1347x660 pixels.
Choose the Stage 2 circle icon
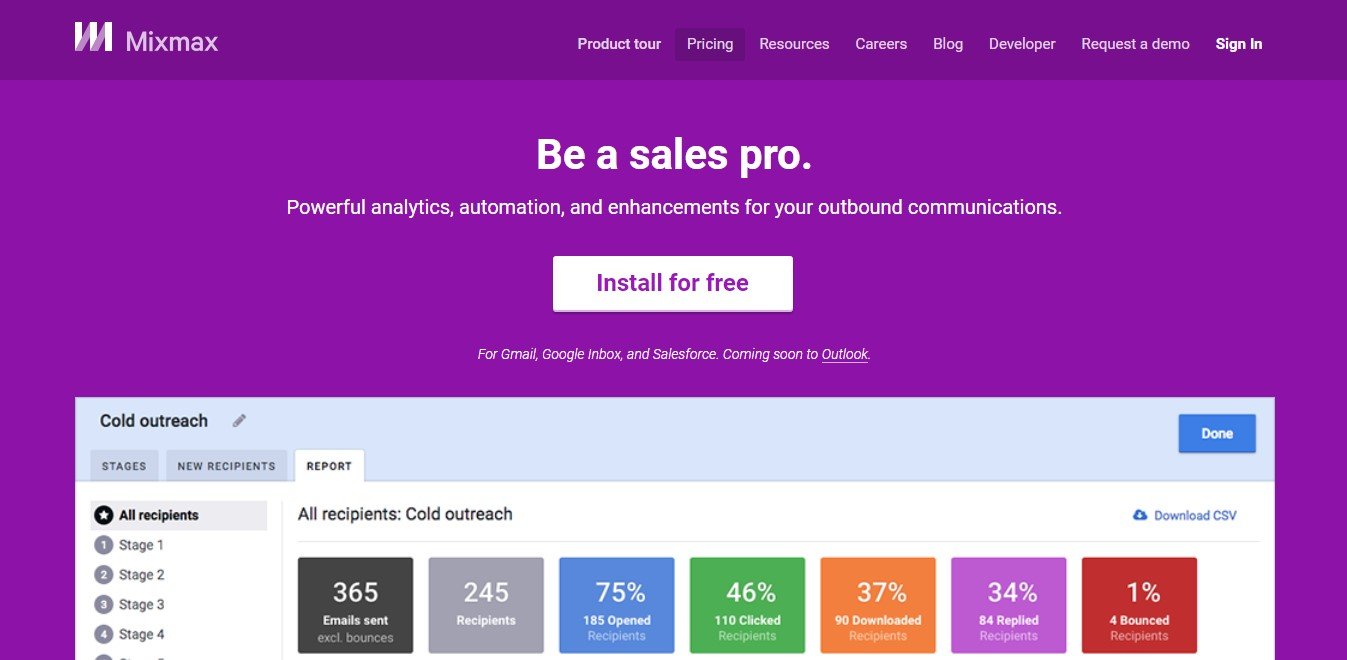103,575
